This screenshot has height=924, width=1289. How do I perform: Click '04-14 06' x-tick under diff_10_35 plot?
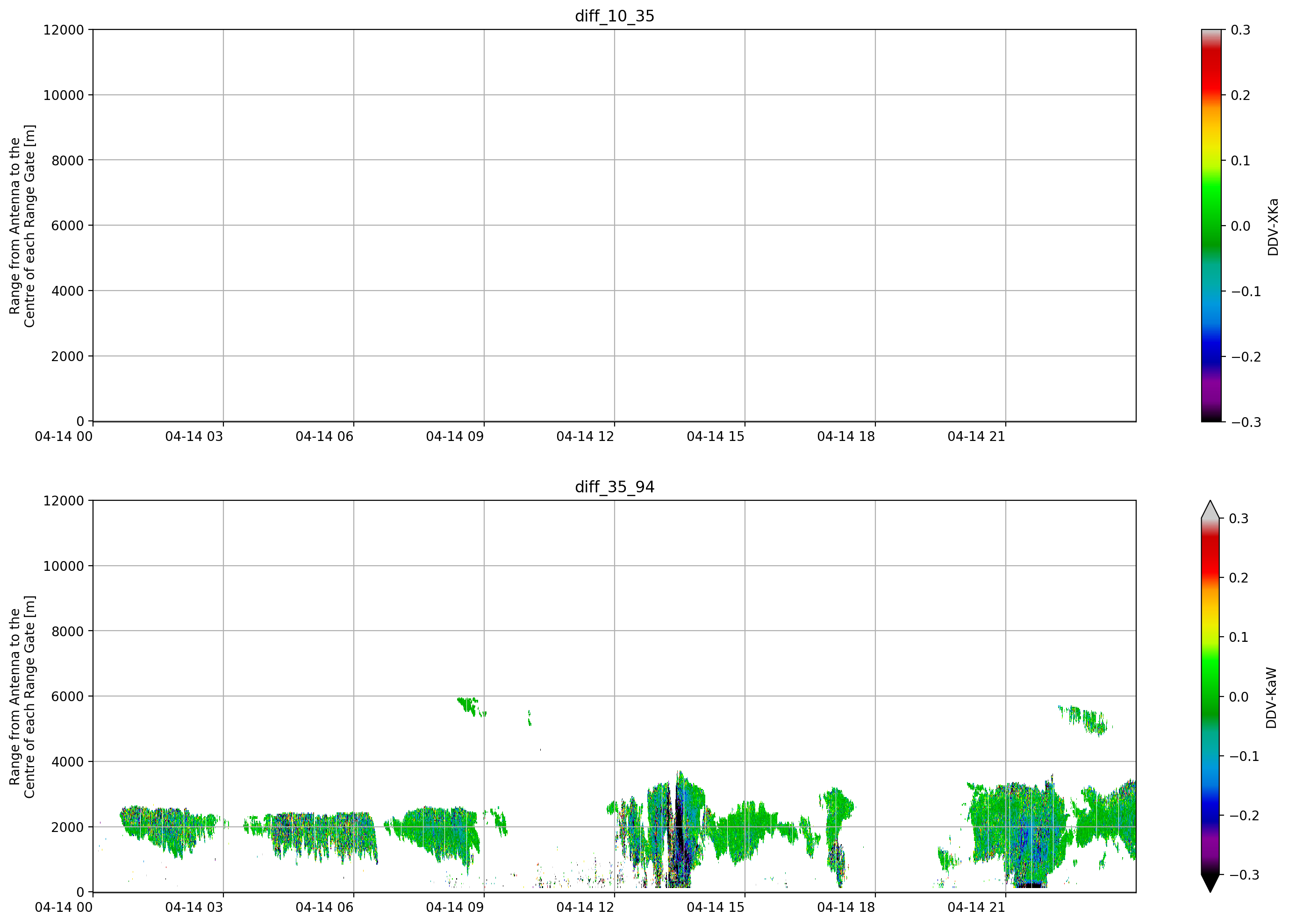[x=324, y=436]
